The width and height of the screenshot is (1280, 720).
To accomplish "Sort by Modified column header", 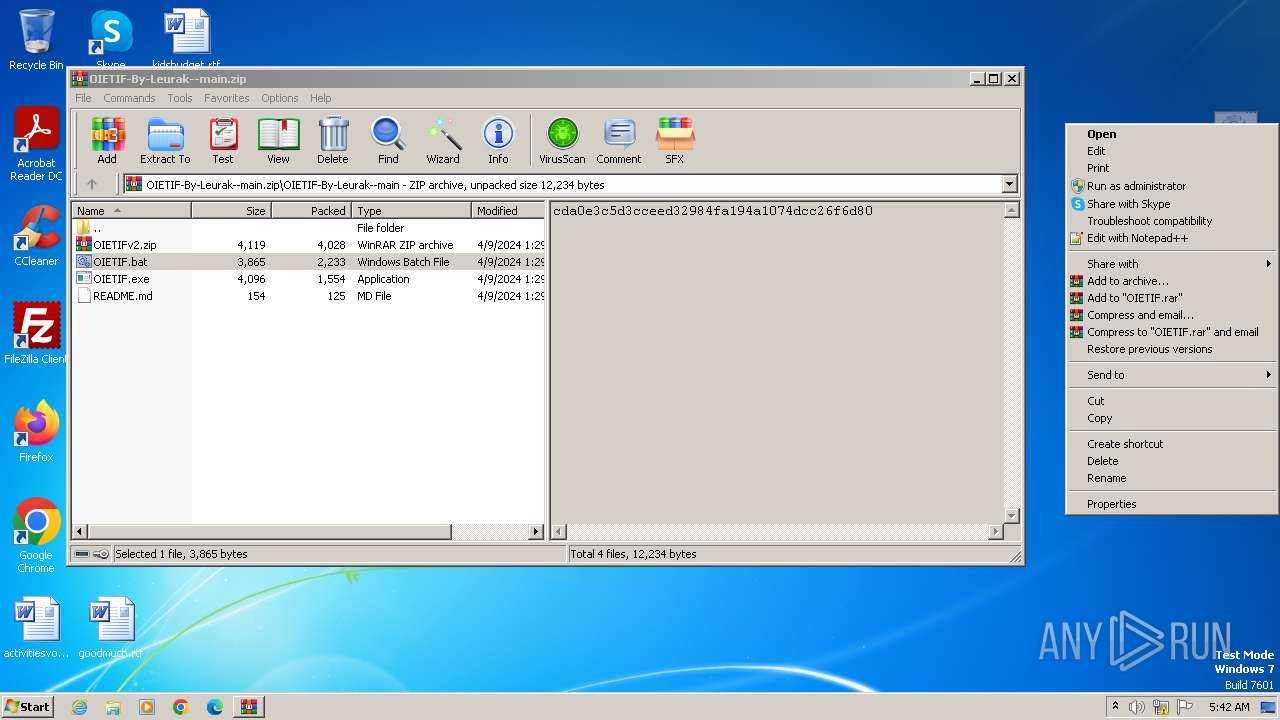I will point(508,211).
